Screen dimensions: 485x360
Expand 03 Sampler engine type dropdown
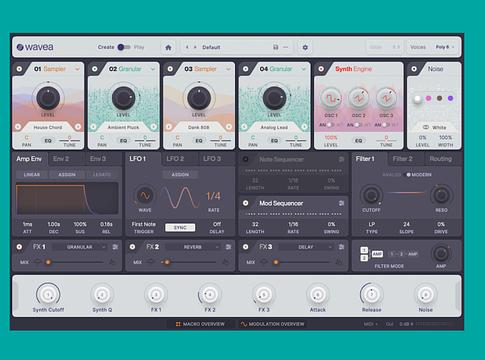(228, 69)
